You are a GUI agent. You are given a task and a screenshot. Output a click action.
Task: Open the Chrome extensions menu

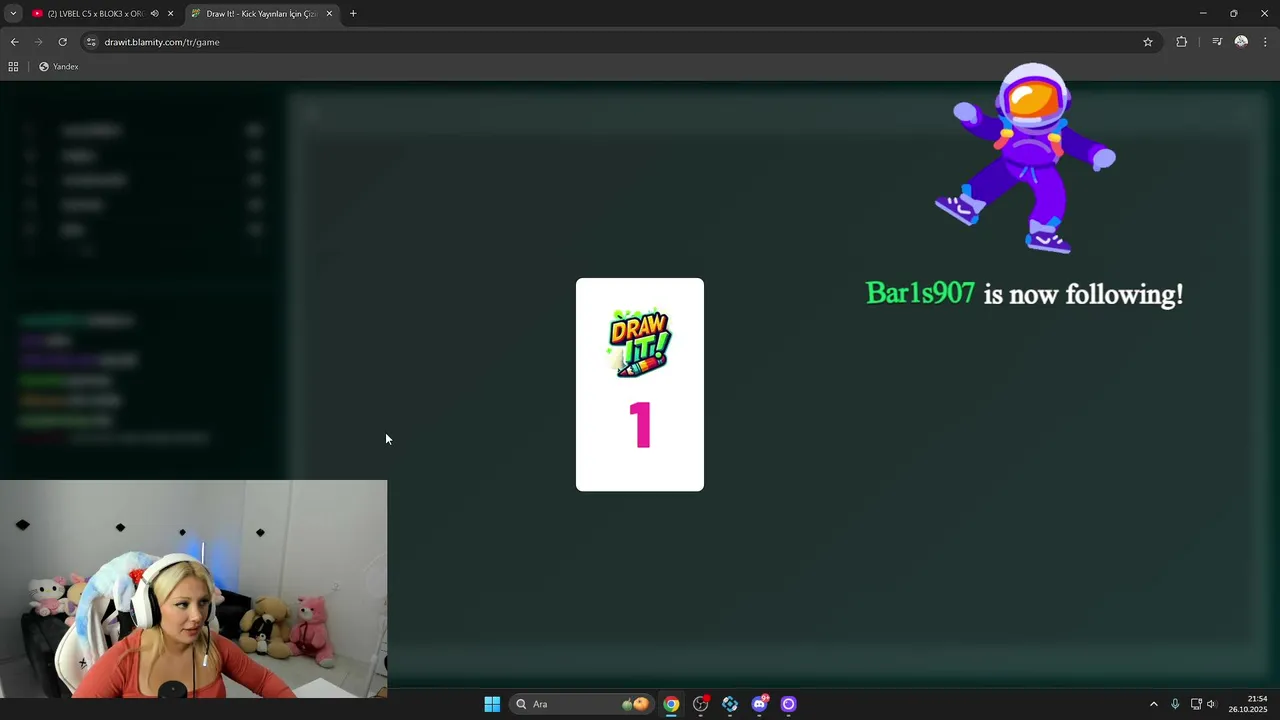1182,42
